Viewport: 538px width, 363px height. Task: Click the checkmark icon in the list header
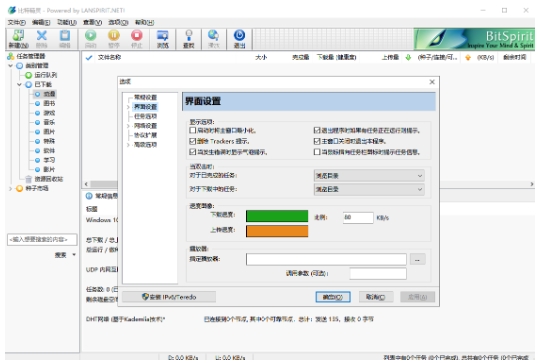(x=89, y=58)
